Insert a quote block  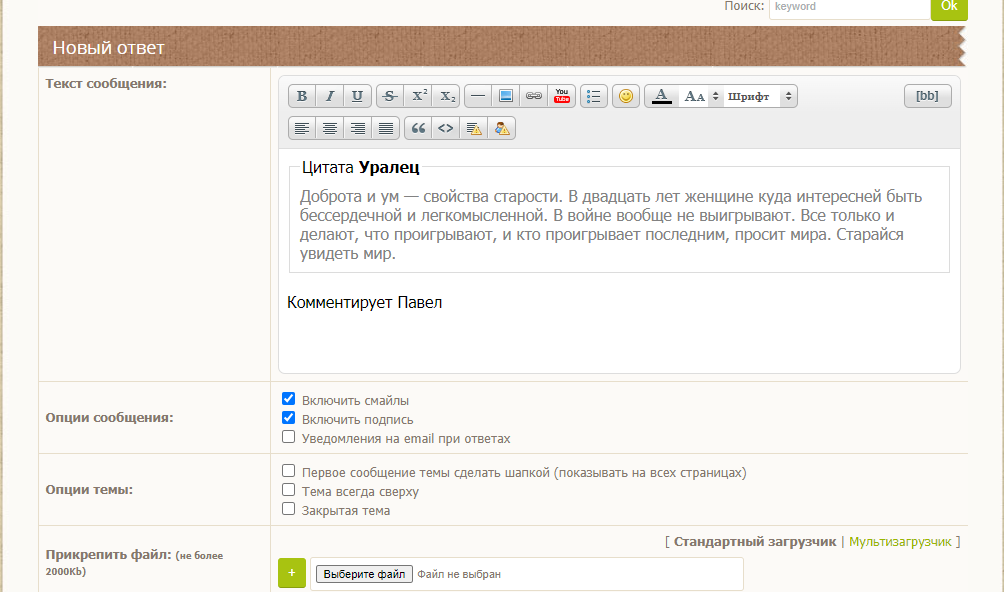(418, 128)
